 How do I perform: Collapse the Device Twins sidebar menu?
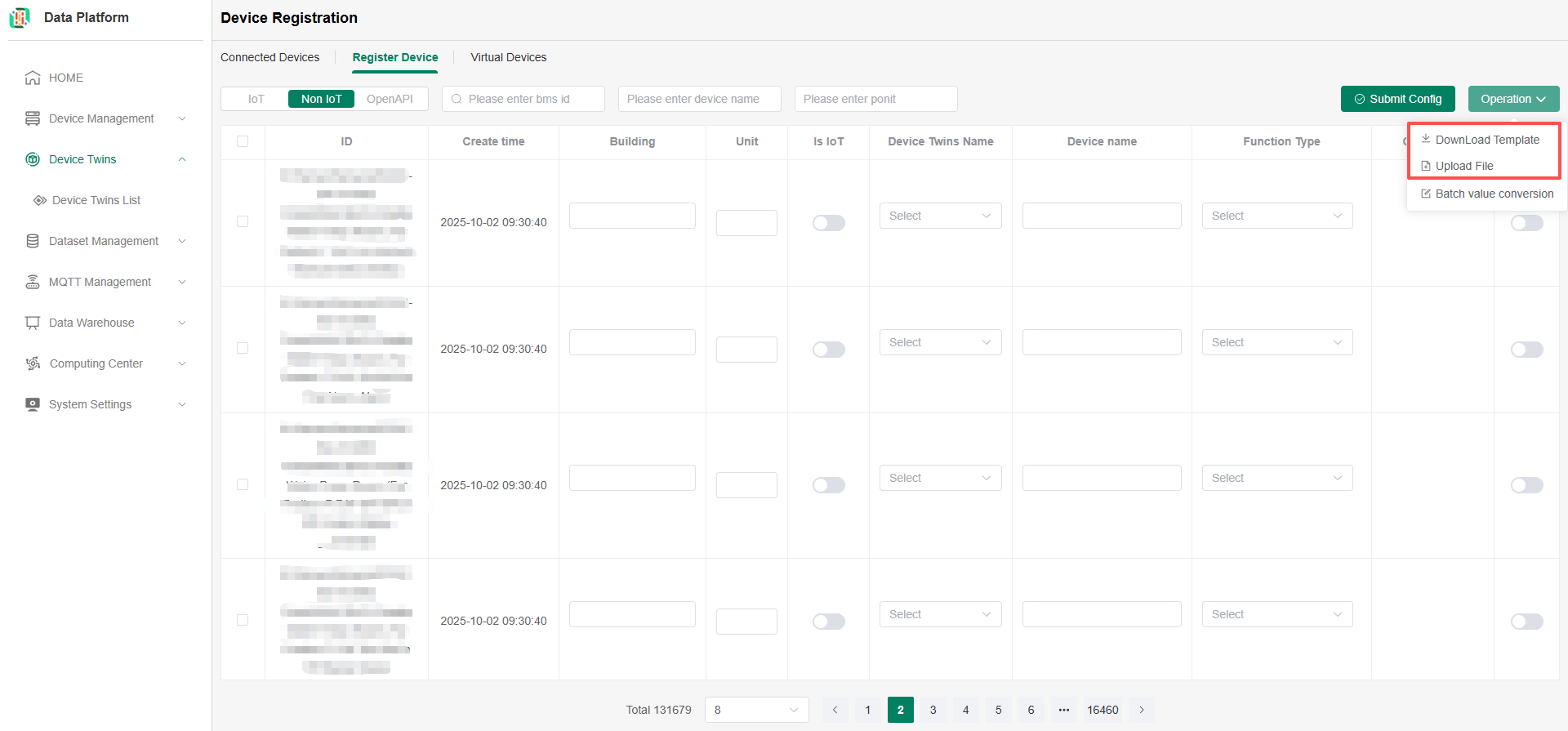(182, 159)
